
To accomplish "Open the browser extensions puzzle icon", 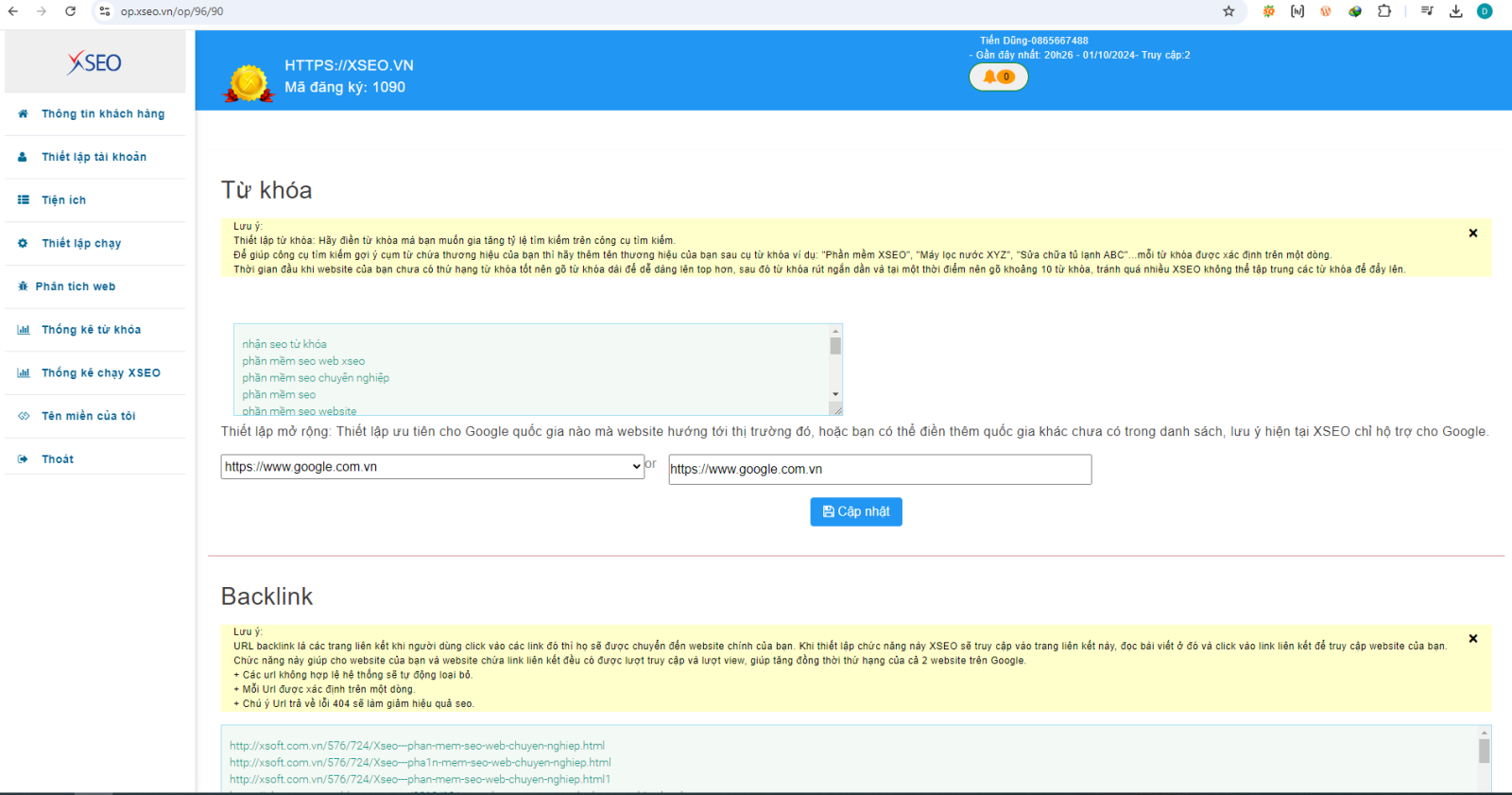I will [1384, 11].
